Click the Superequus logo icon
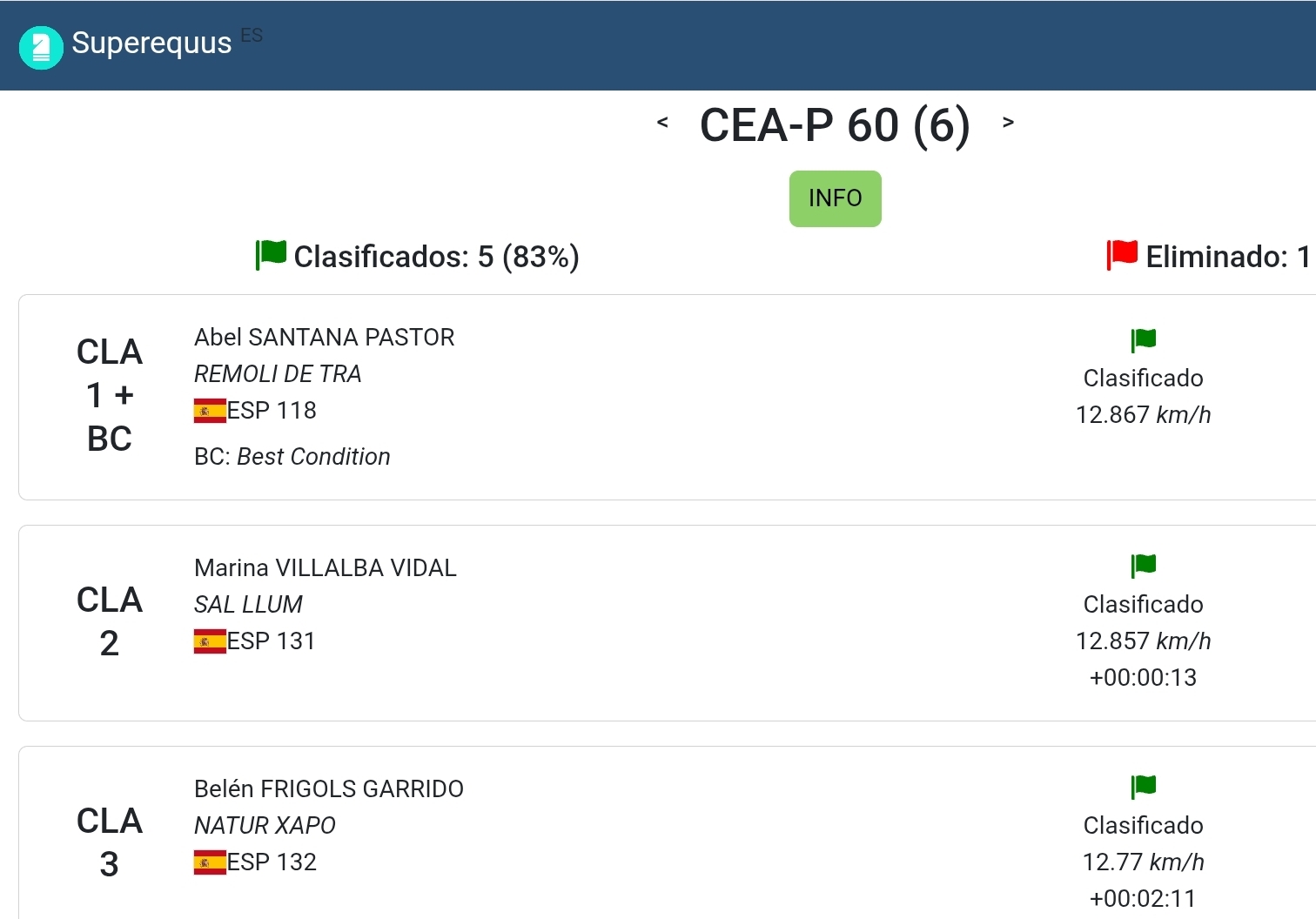The width and height of the screenshot is (1316, 919). 41,47
